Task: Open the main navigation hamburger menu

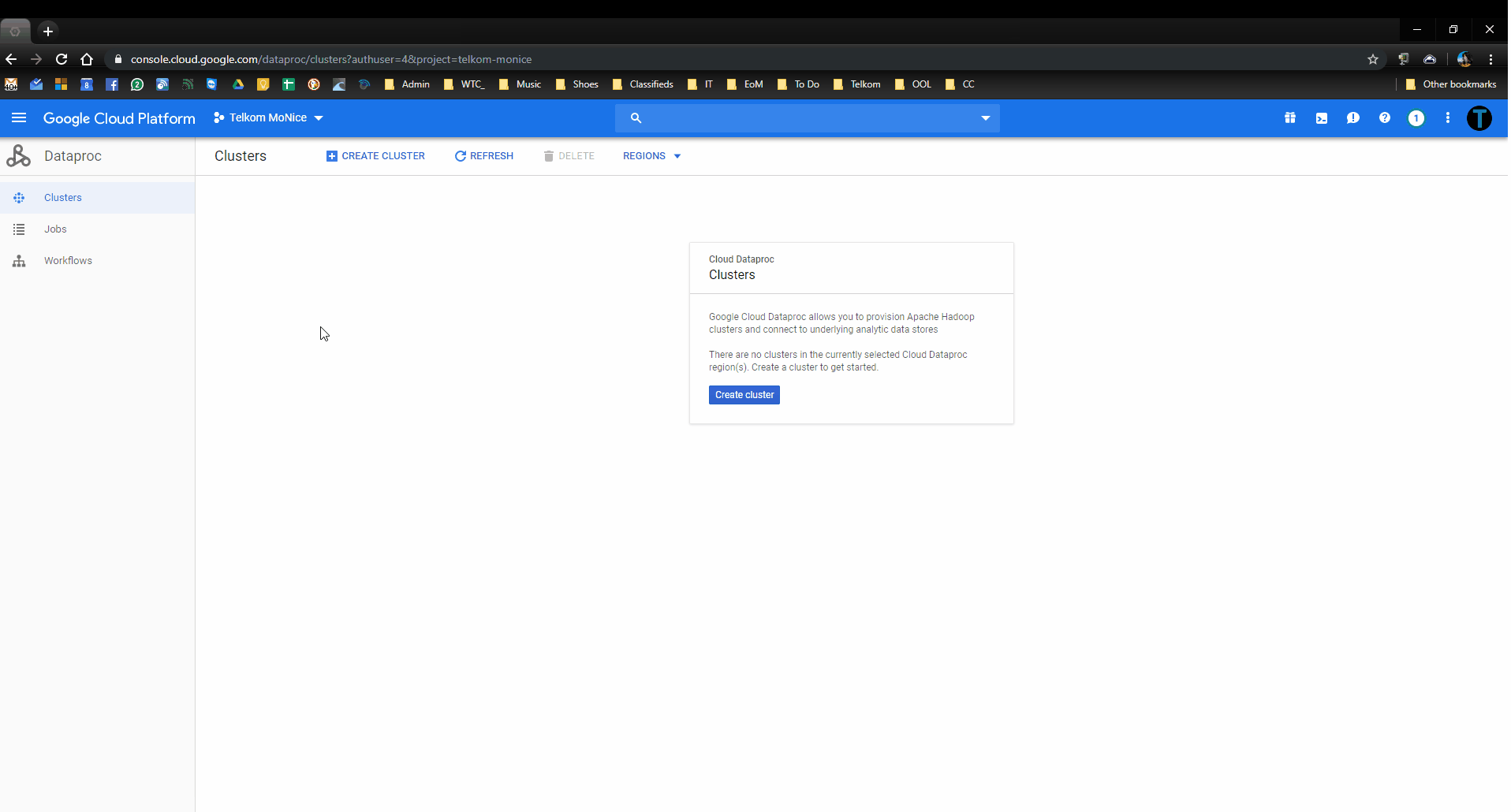Action: (19, 118)
